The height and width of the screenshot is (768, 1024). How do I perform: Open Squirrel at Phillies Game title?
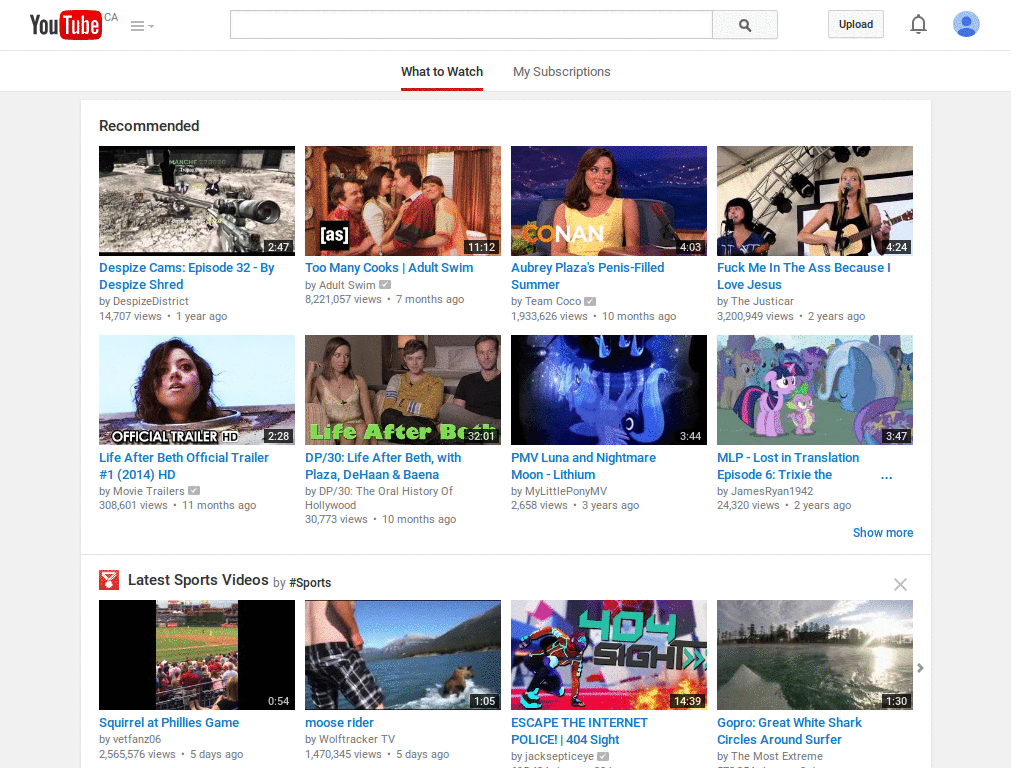pos(169,723)
